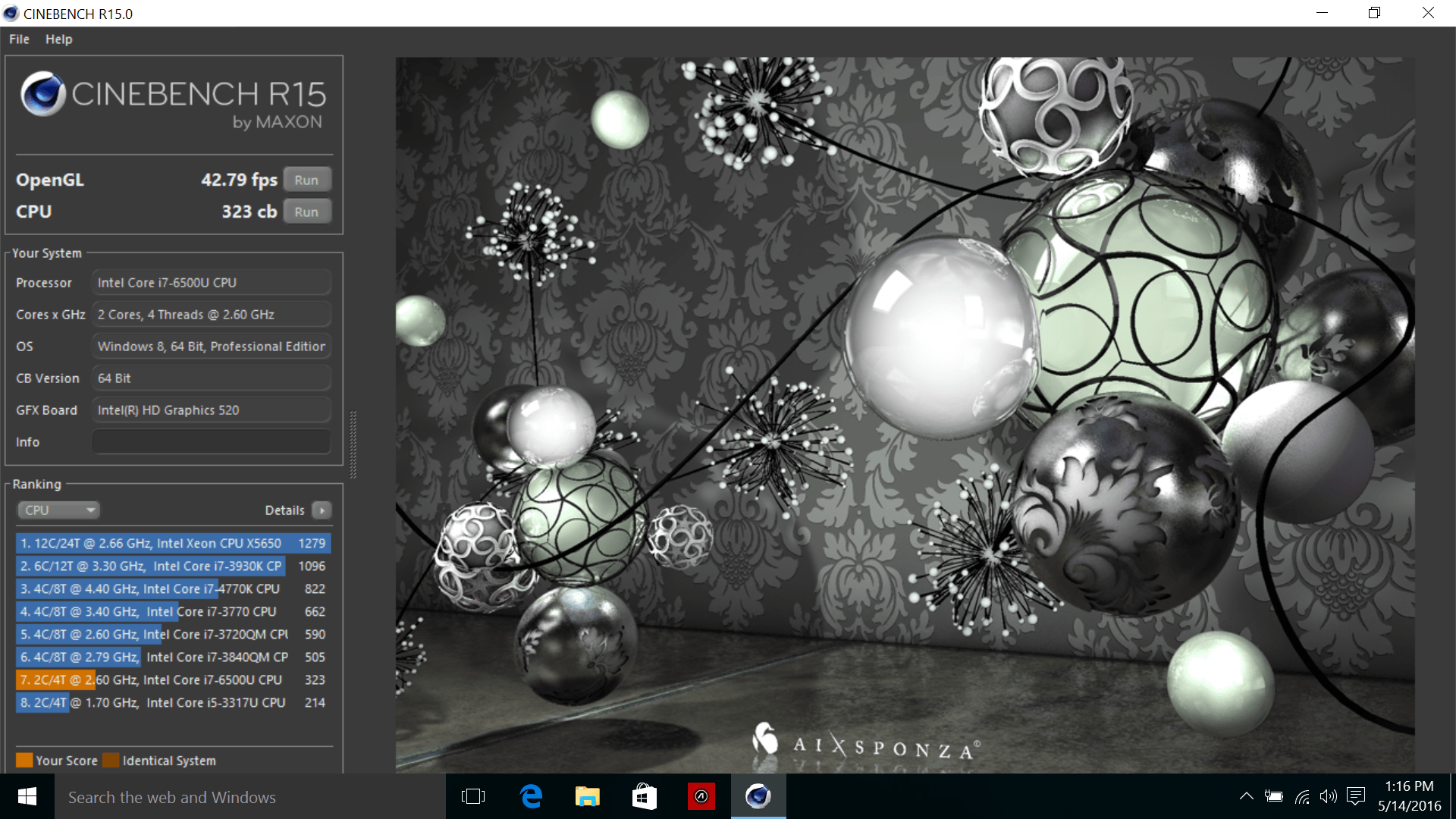Expand ranking Details arrow button
Image resolution: width=1456 pixels, height=819 pixels.
[x=322, y=510]
